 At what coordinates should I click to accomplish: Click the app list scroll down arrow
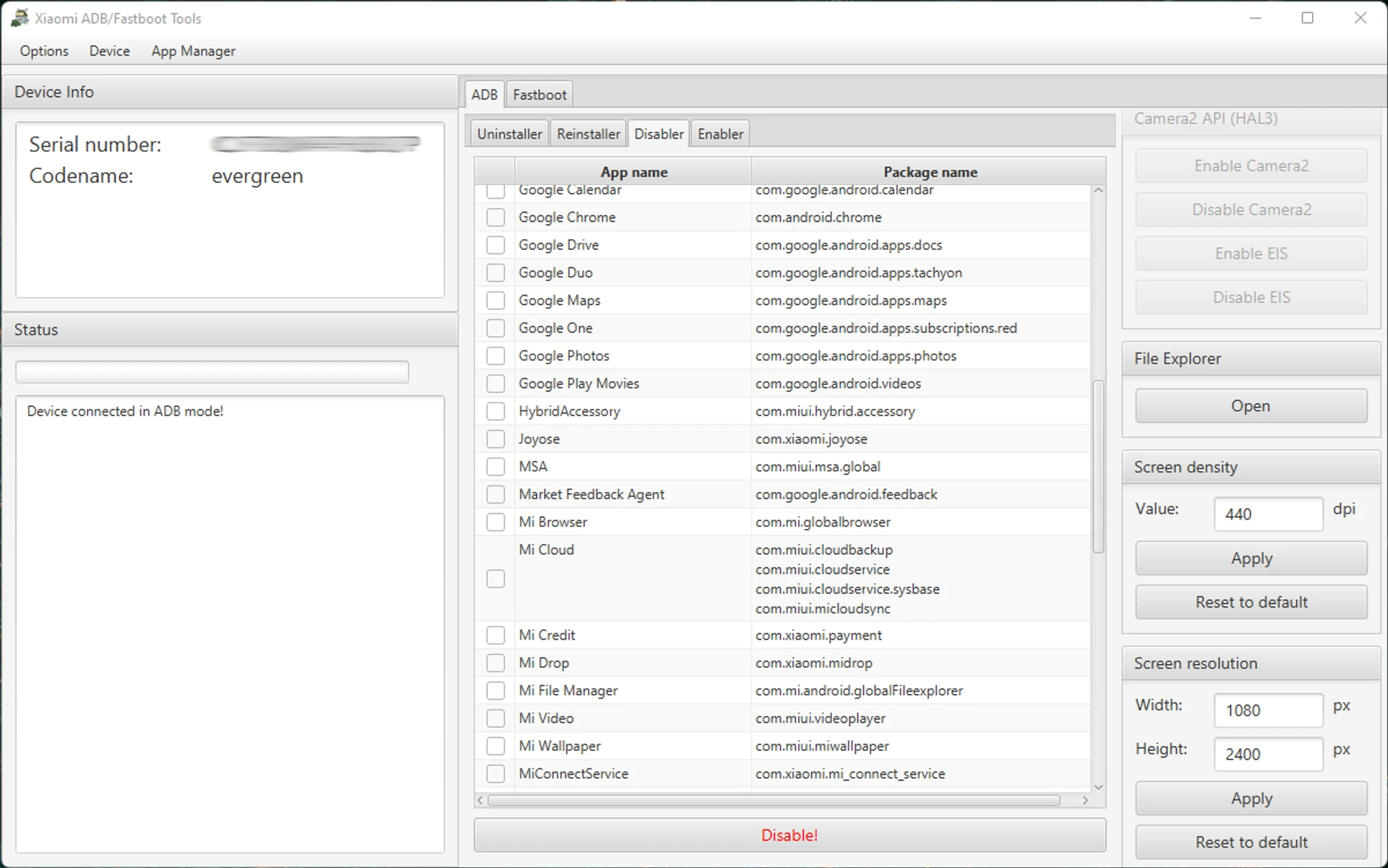click(x=1098, y=787)
